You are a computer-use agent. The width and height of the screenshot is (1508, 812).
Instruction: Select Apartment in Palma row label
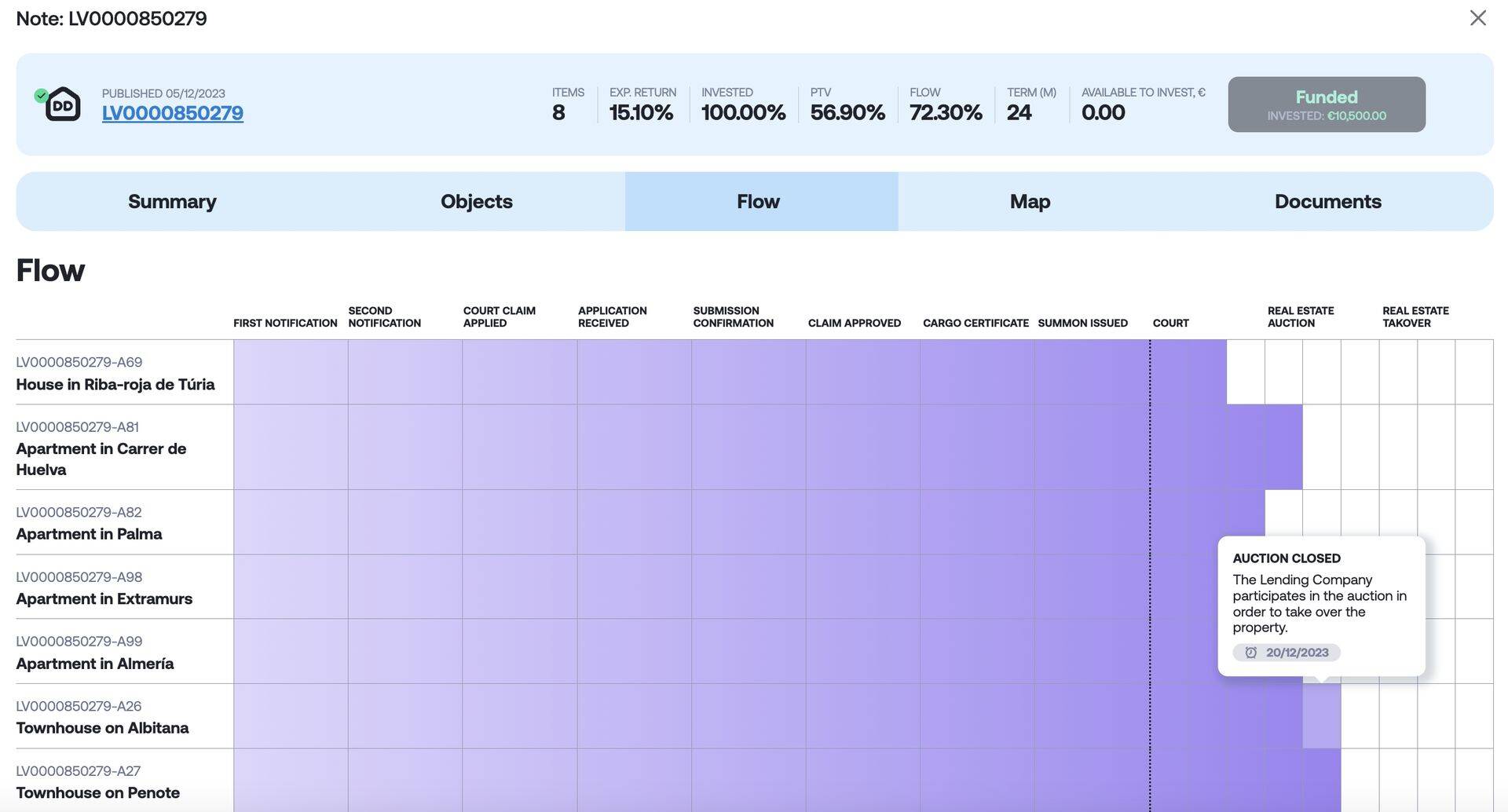pos(89,534)
